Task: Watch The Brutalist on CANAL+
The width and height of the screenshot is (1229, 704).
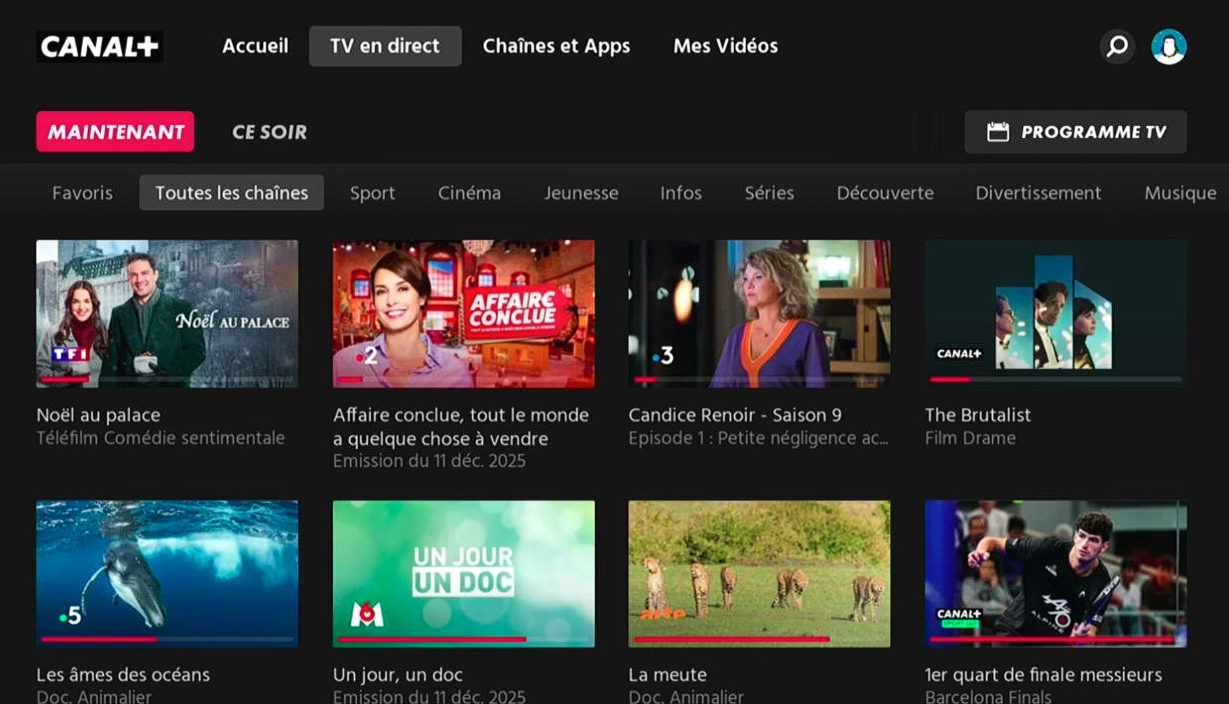Action: [1055, 313]
